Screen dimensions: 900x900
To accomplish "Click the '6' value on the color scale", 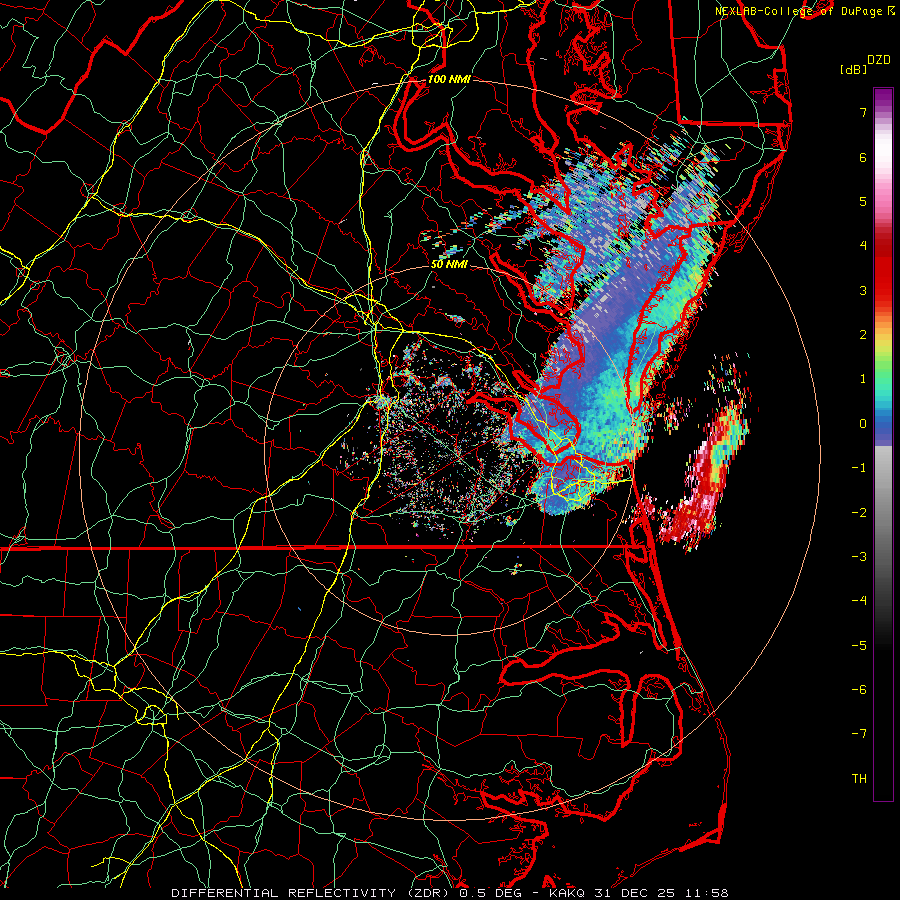I will click(863, 157).
